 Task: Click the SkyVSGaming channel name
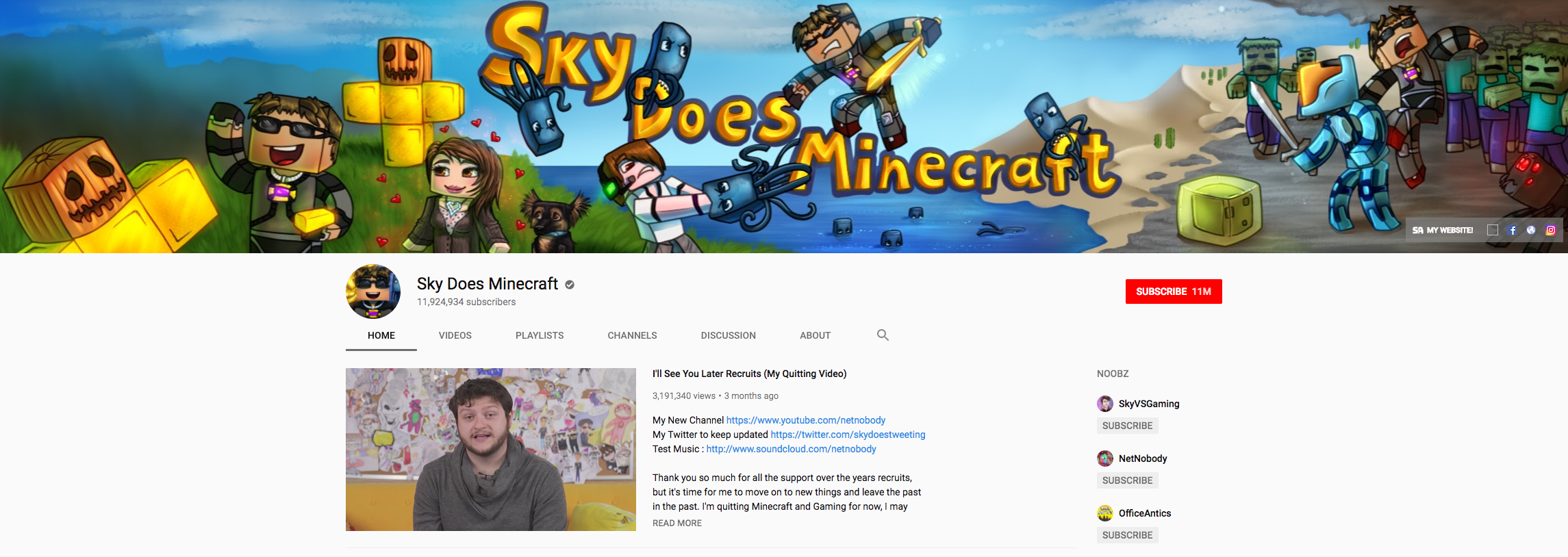click(1149, 404)
